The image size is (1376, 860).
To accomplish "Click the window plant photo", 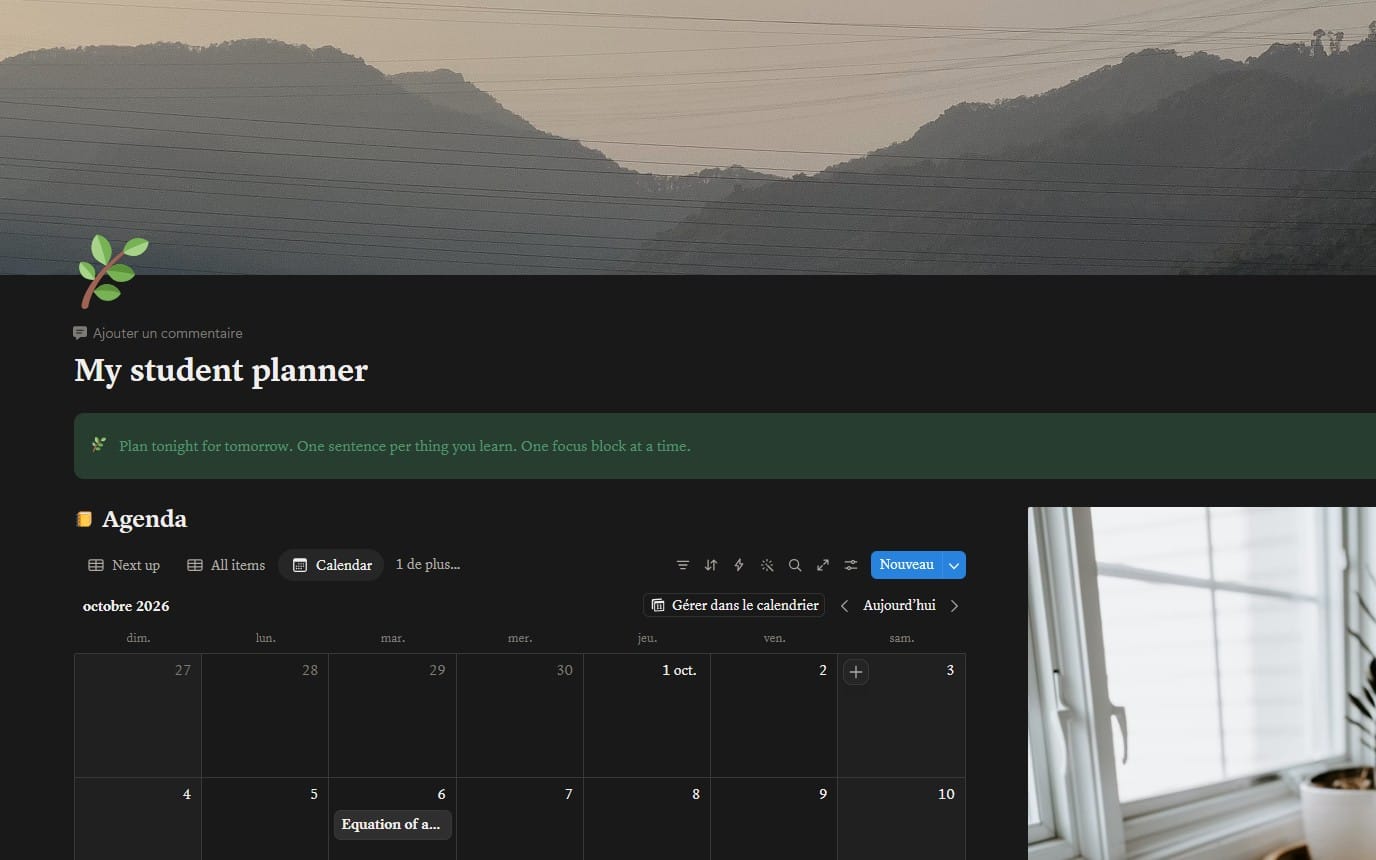I will click(1202, 683).
